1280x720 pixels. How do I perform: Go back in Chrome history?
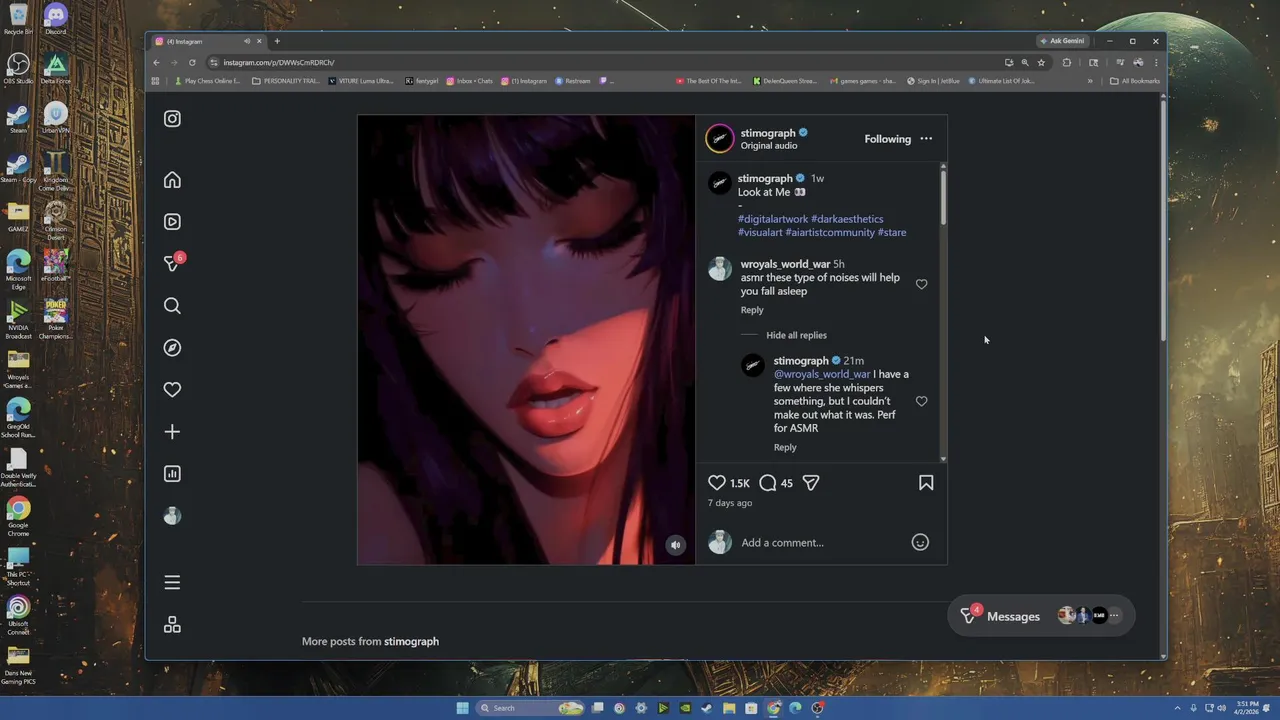156,62
